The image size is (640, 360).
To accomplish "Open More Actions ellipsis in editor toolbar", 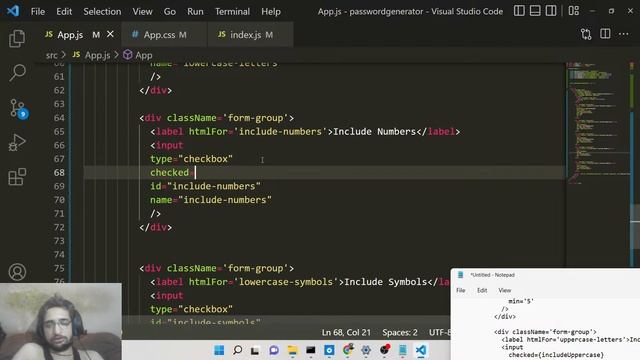I will (x=624, y=34).
